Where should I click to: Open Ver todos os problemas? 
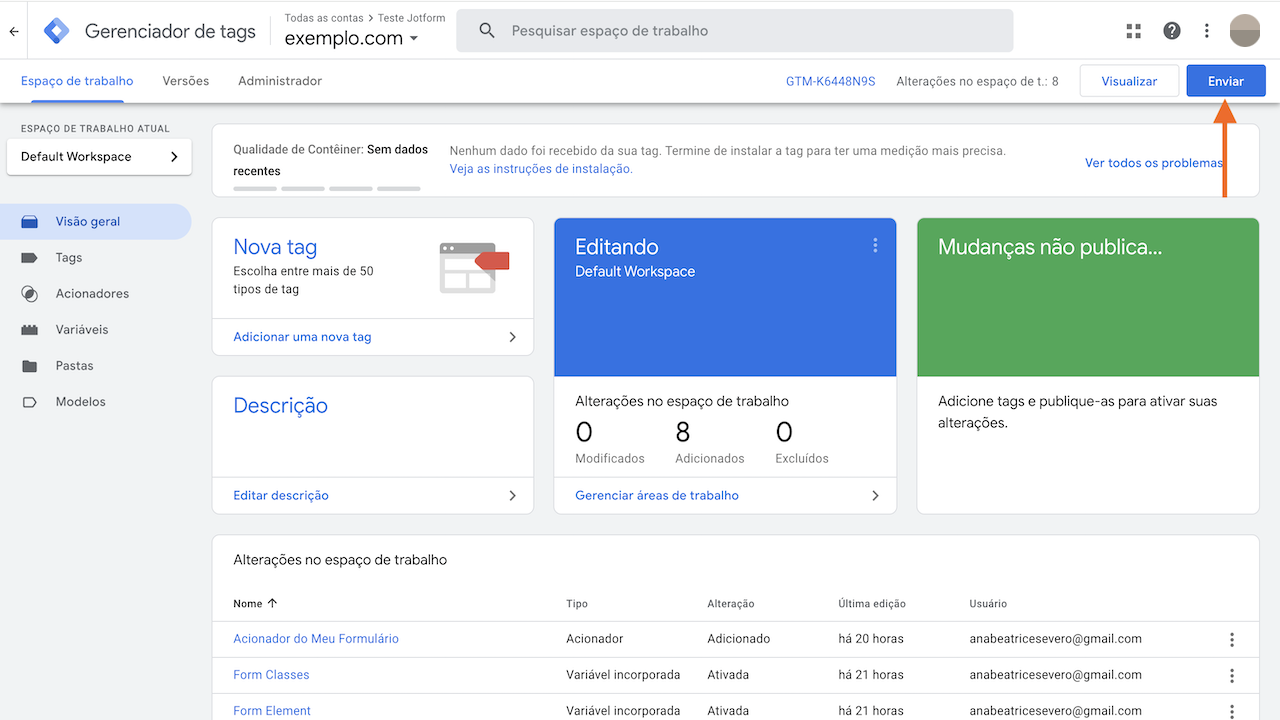[1153, 162]
